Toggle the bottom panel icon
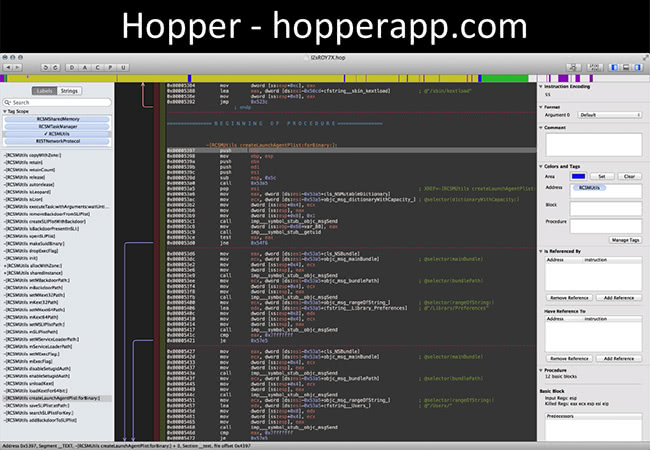 pyautogui.click(x=626, y=67)
